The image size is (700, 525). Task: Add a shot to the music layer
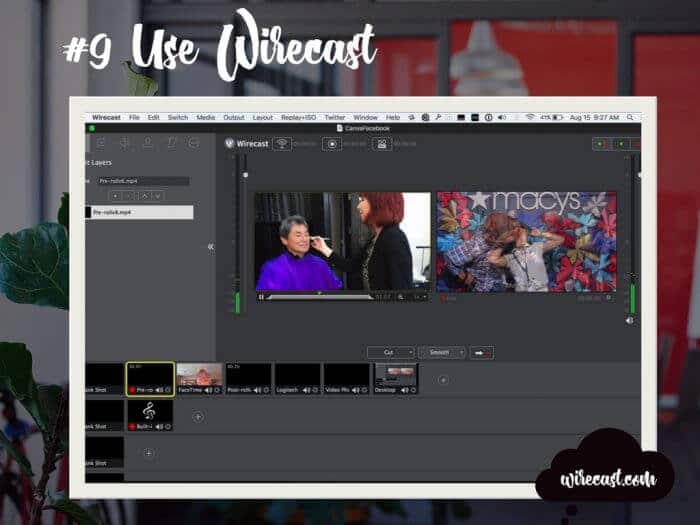point(197,416)
